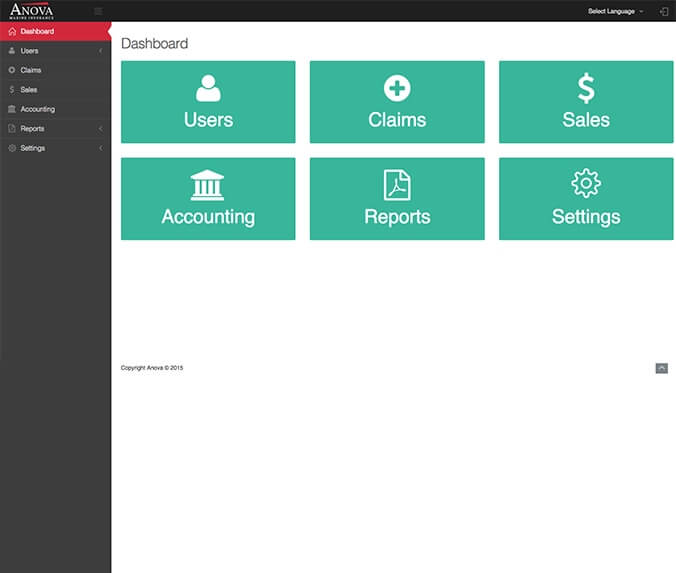This screenshot has height=573, width=676.
Task: Select Dashboard in the sidebar
Action: pos(37,32)
